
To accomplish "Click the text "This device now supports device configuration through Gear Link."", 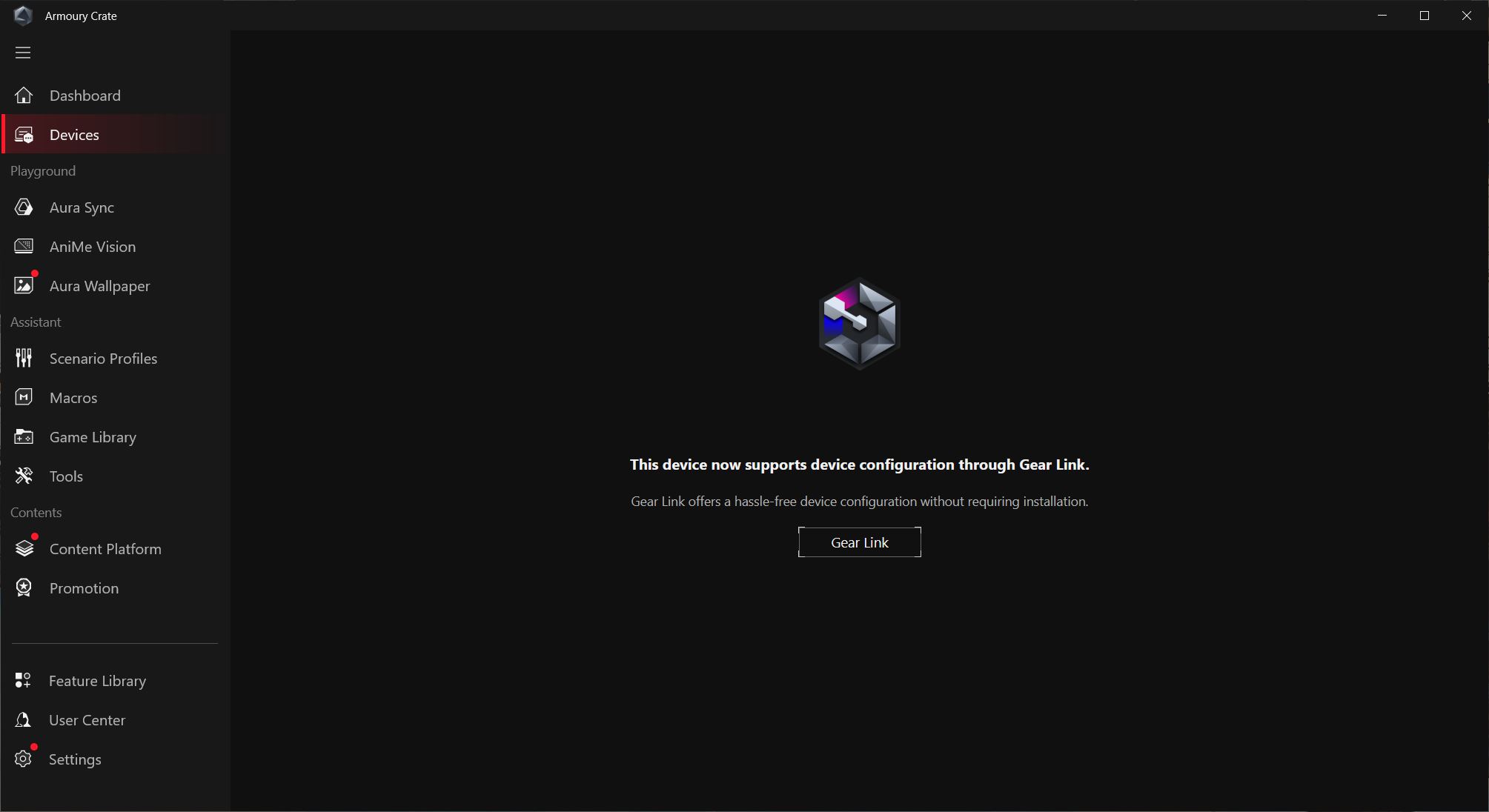I will click(860, 465).
